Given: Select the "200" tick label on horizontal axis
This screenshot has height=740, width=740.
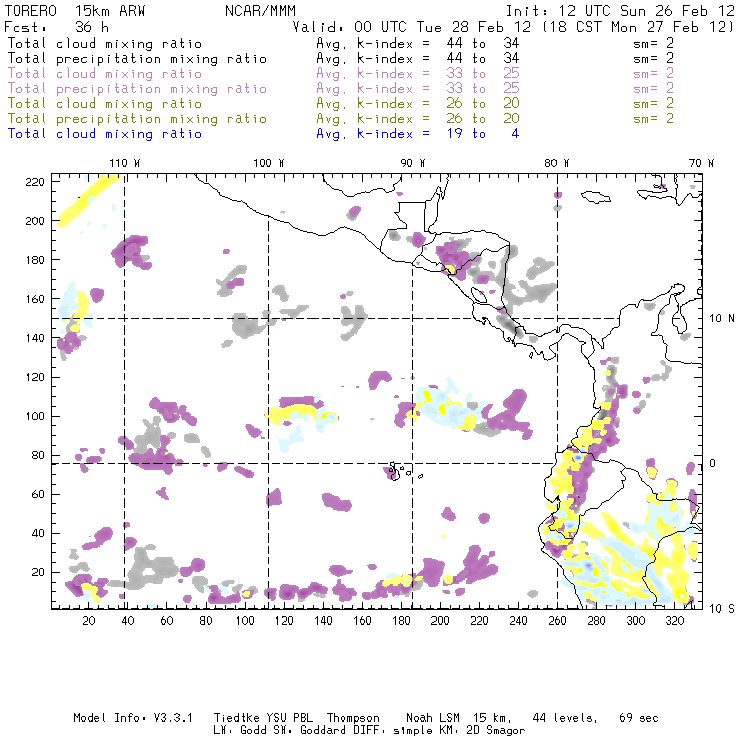Looking at the screenshot, I should [440, 621].
